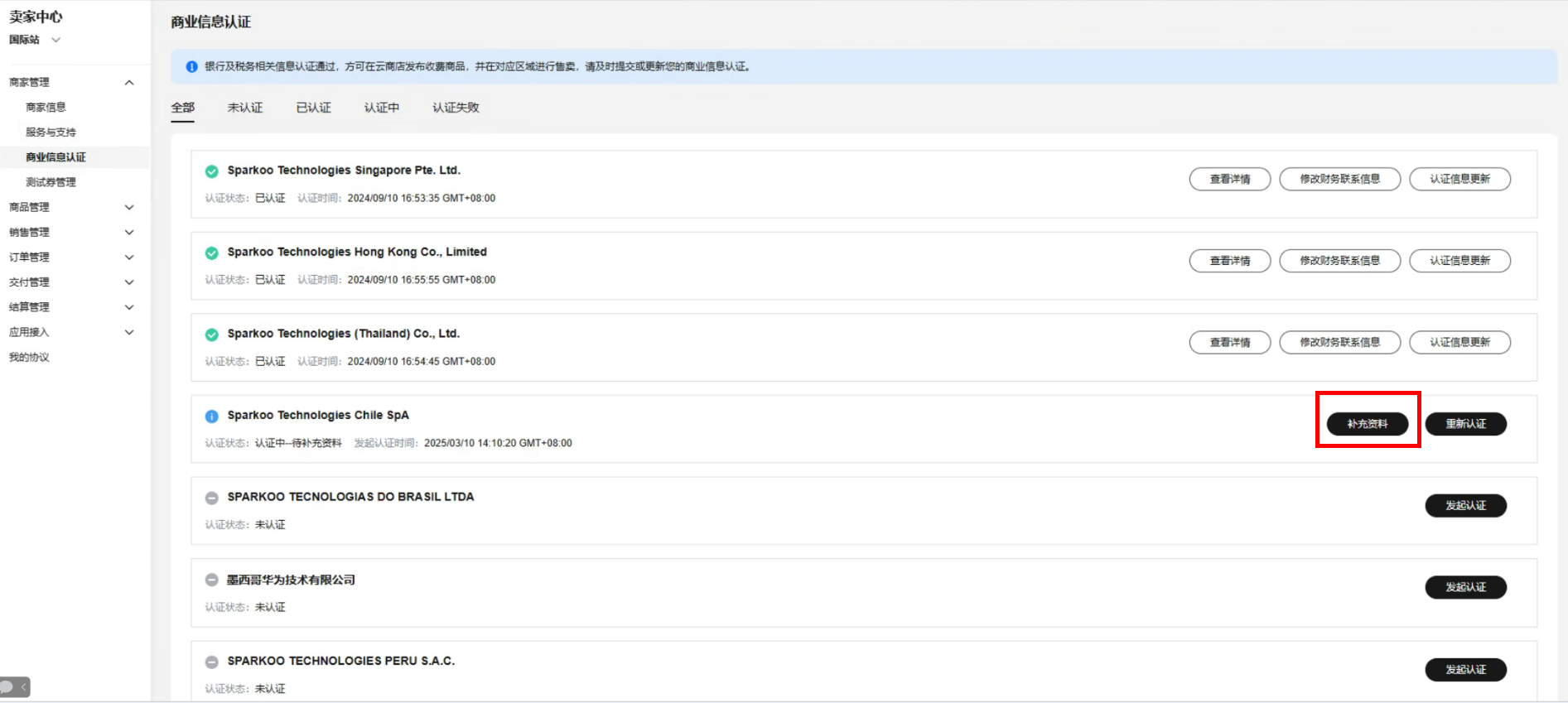
Task: Click 查看详情 for Sparkoo Thailand
Action: pyautogui.click(x=1230, y=342)
